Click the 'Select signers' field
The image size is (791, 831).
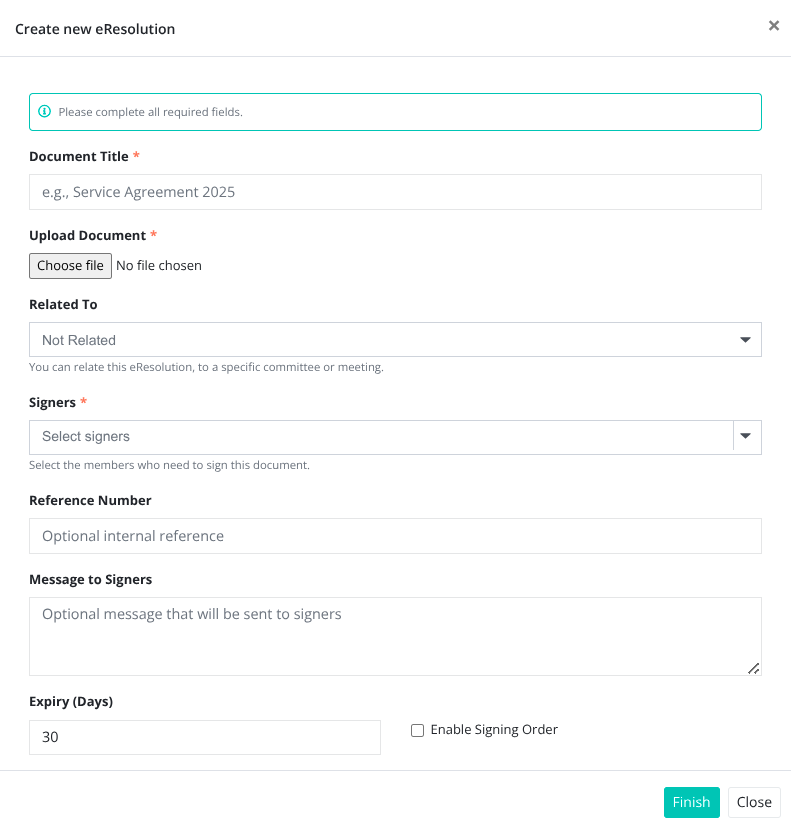point(380,437)
